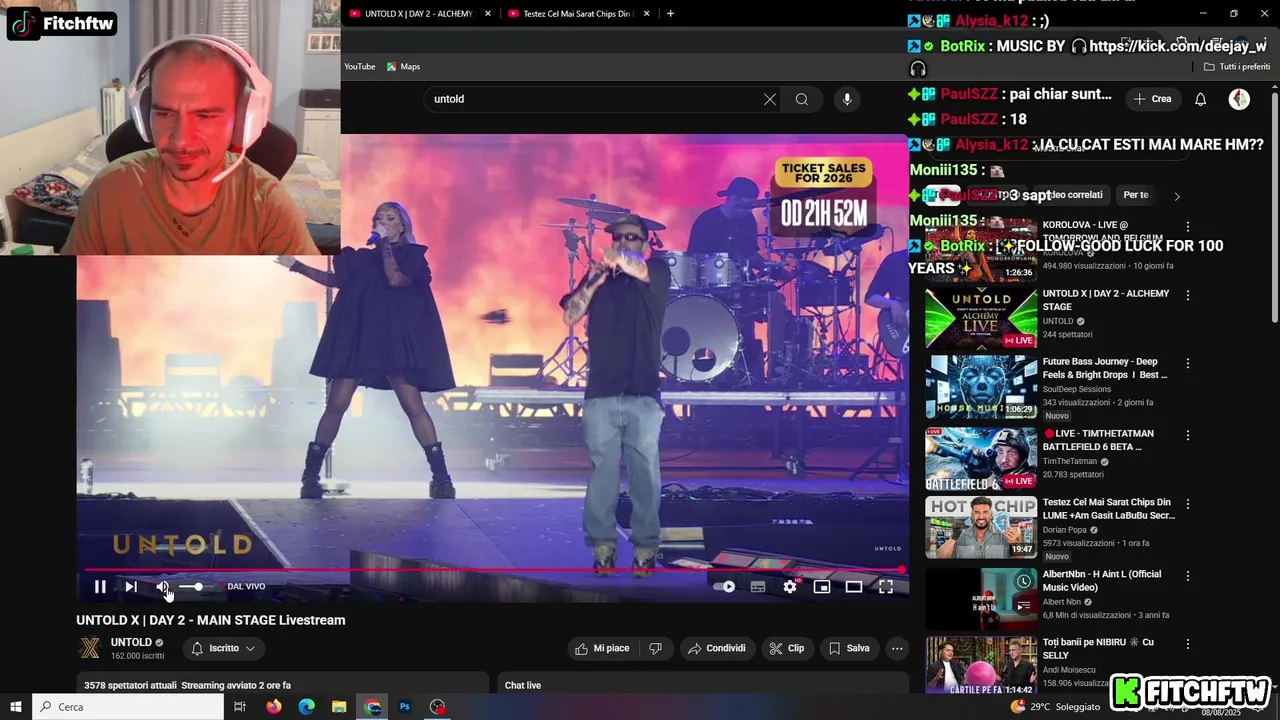1280x720 pixels.
Task: Open the 'Tutti i preferiti' bookmarks folder
Action: (1237, 67)
